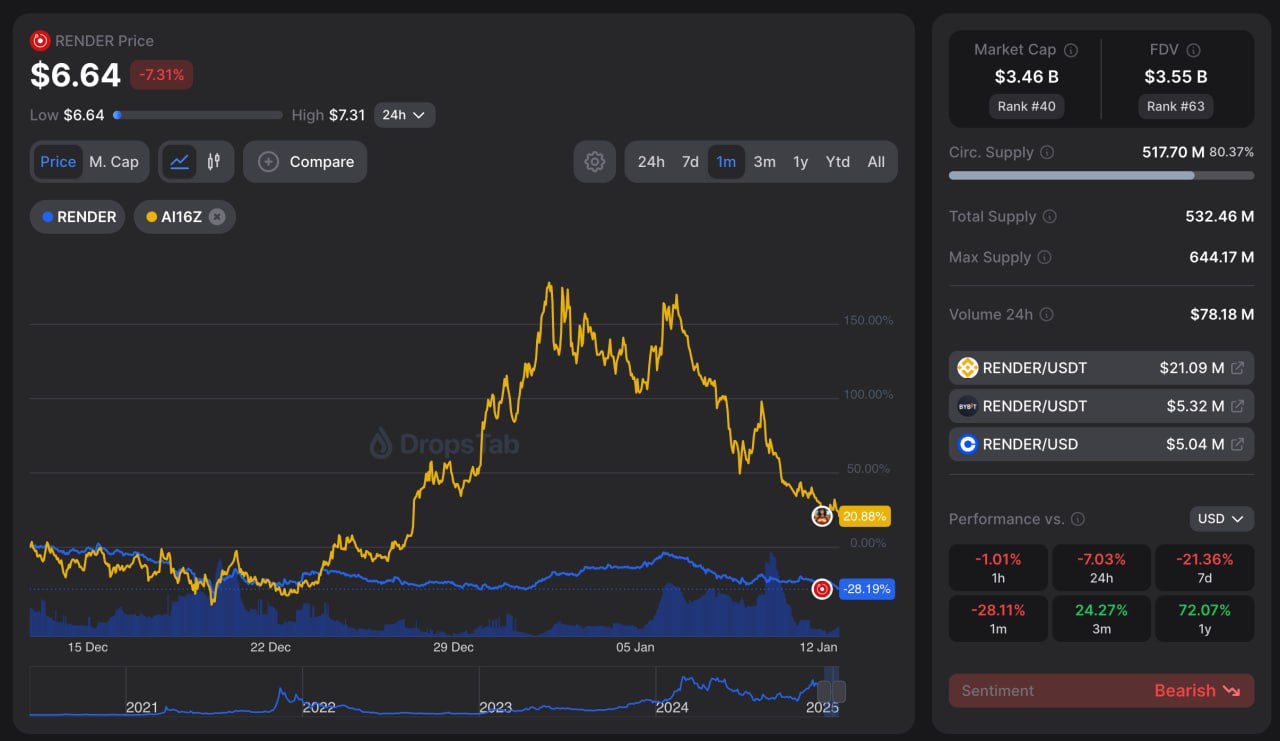Click the RENDER logo beside the price title
1280x741 pixels.
pyautogui.click(x=40, y=41)
